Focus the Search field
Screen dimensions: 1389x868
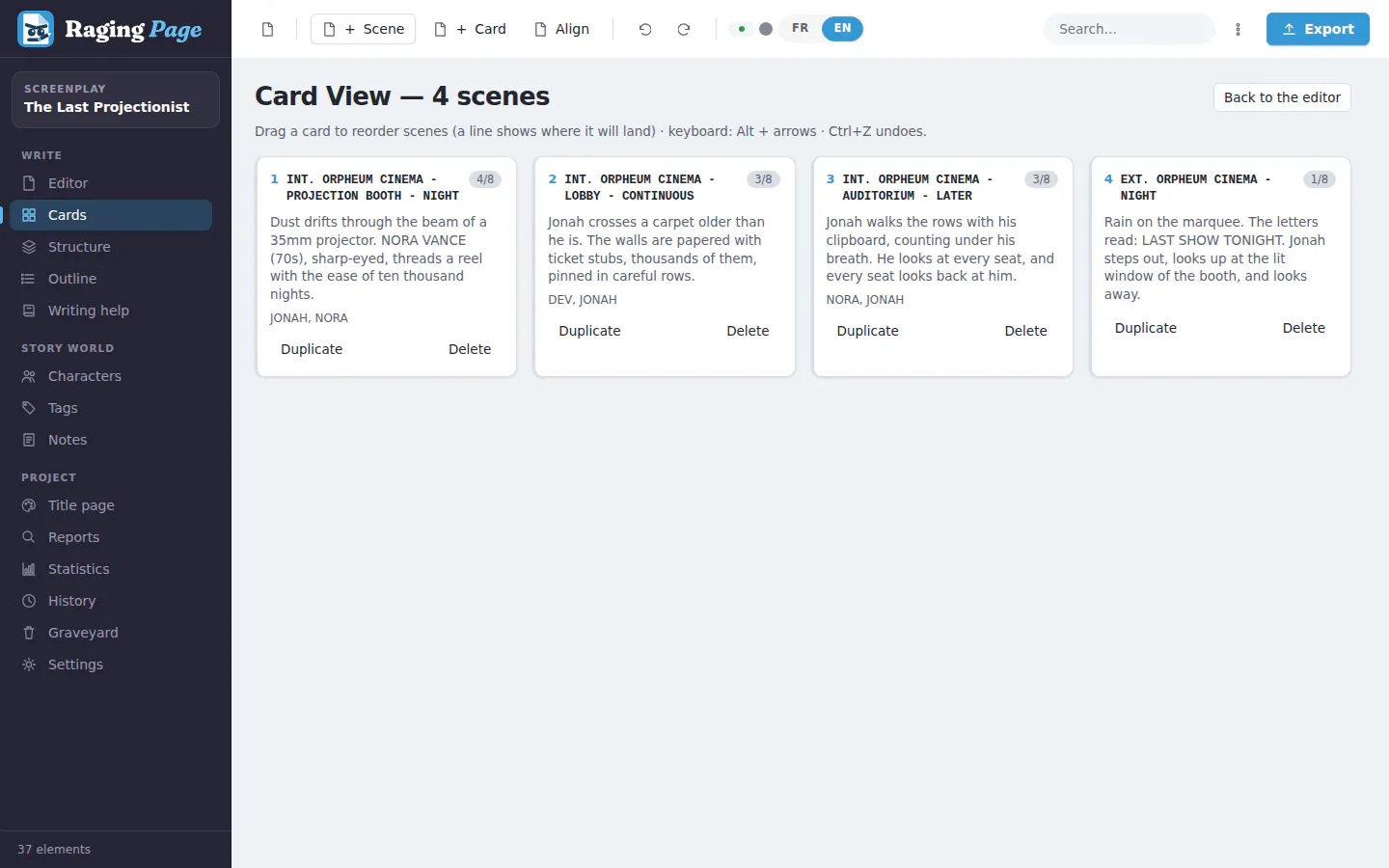click(x=1130, y=29)
